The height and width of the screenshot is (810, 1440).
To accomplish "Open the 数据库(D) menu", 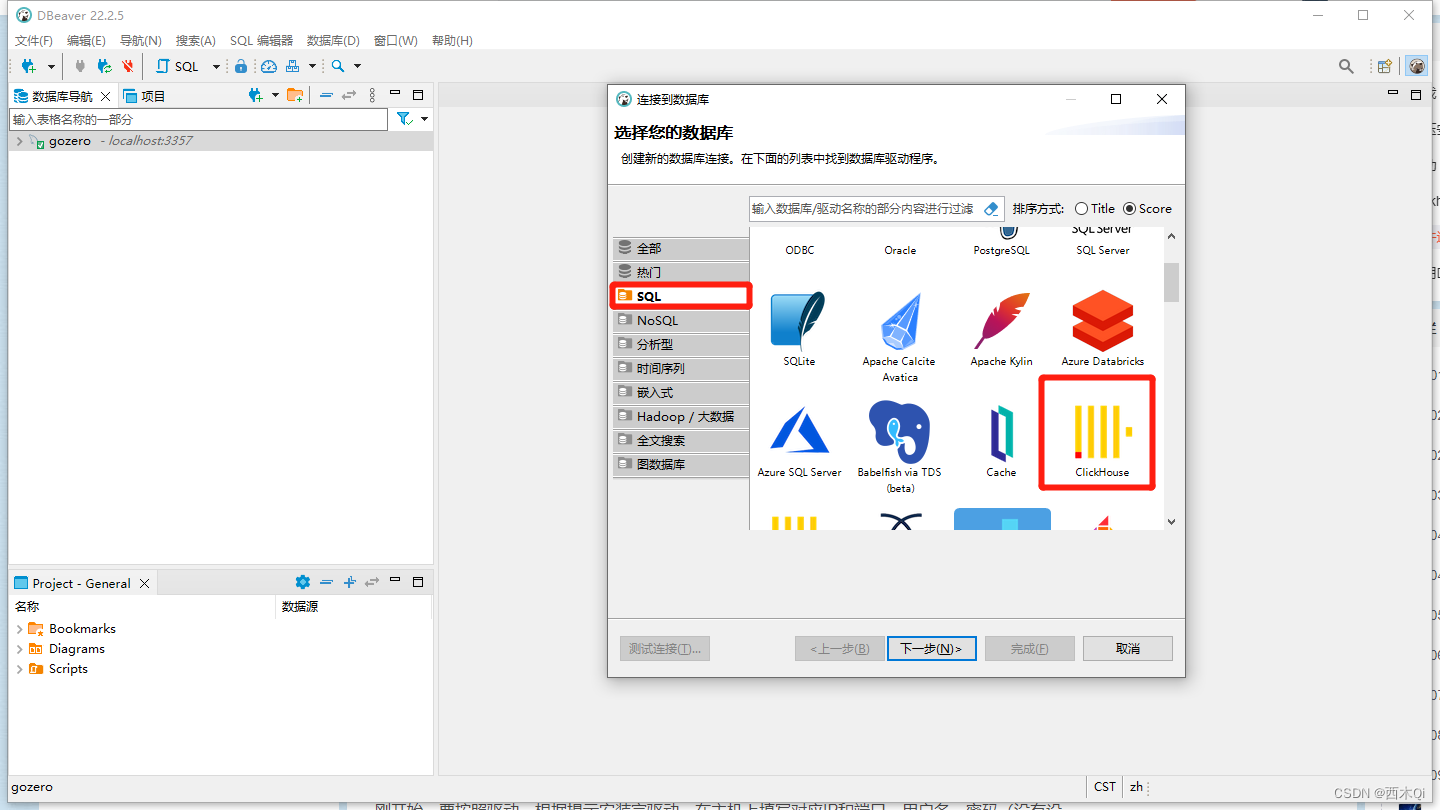I will tap(333, 40).
